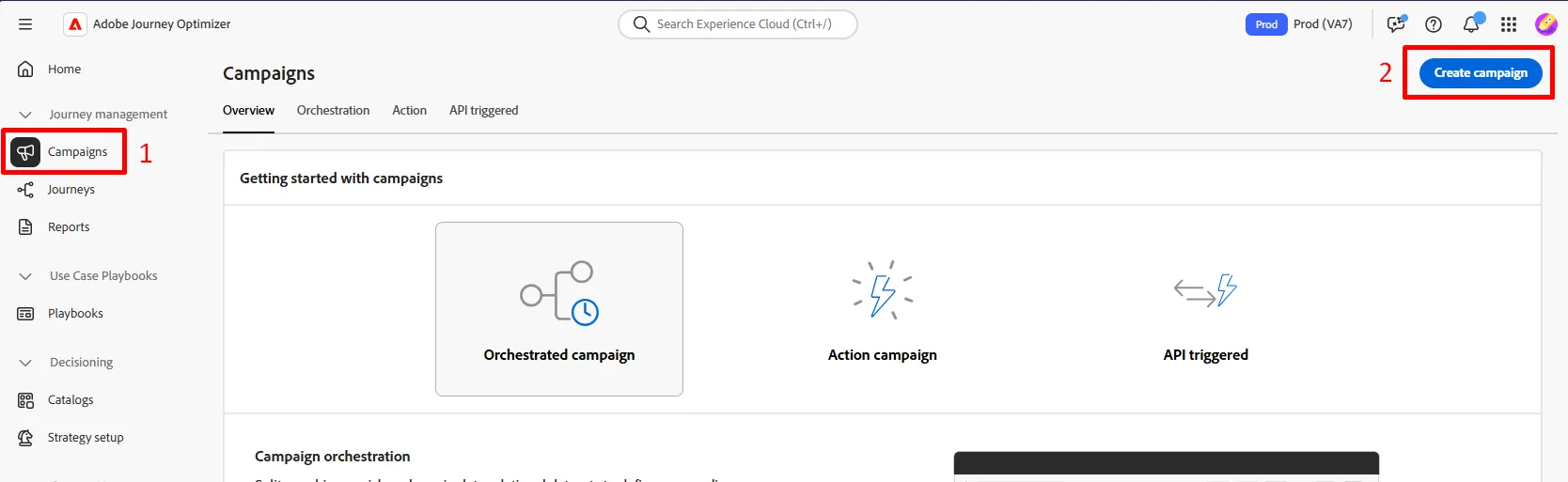Screen dimensions: 1568x482
Task: Switch to the Action tab
Action: click(x=410, y=111)
